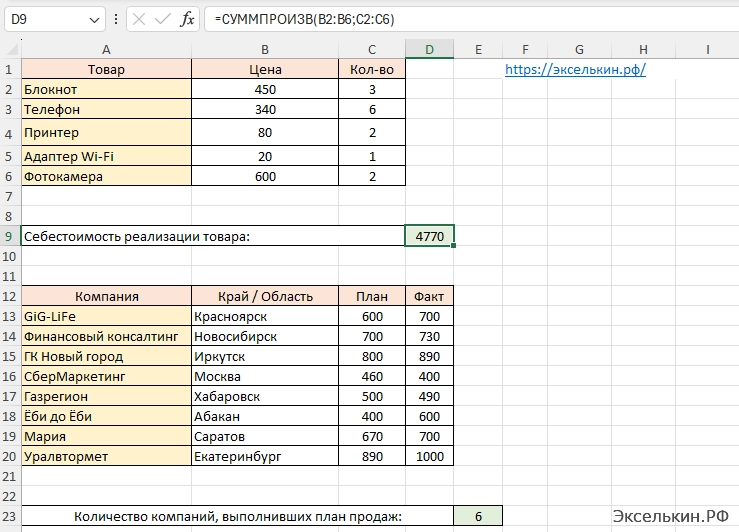This screenshot has height=532, width=739.
Task: Click the Компания header cell
Action: (x=106, y=296)
